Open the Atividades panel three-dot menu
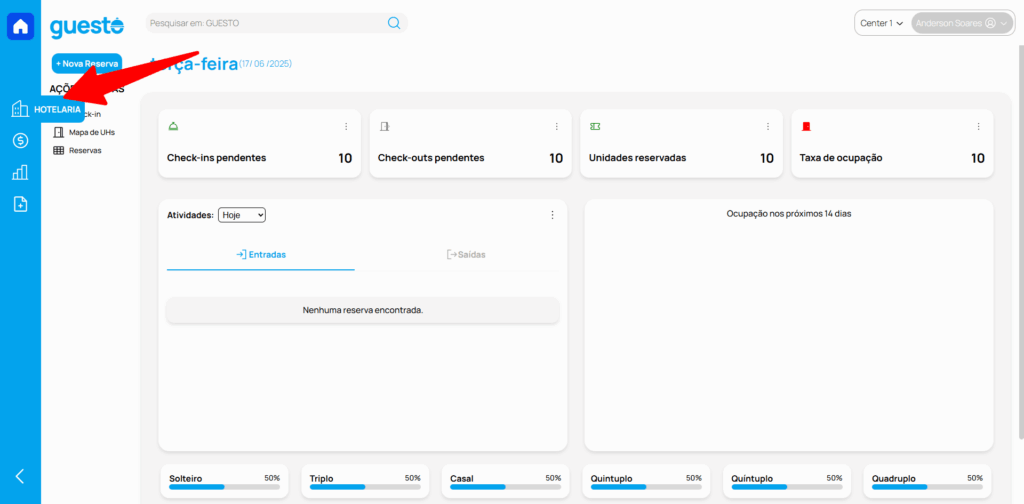 pyautogui.click(x=552, y=215)
